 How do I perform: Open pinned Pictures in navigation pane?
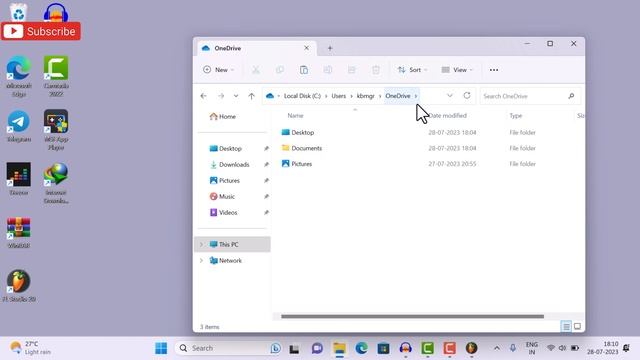point(225,180)
